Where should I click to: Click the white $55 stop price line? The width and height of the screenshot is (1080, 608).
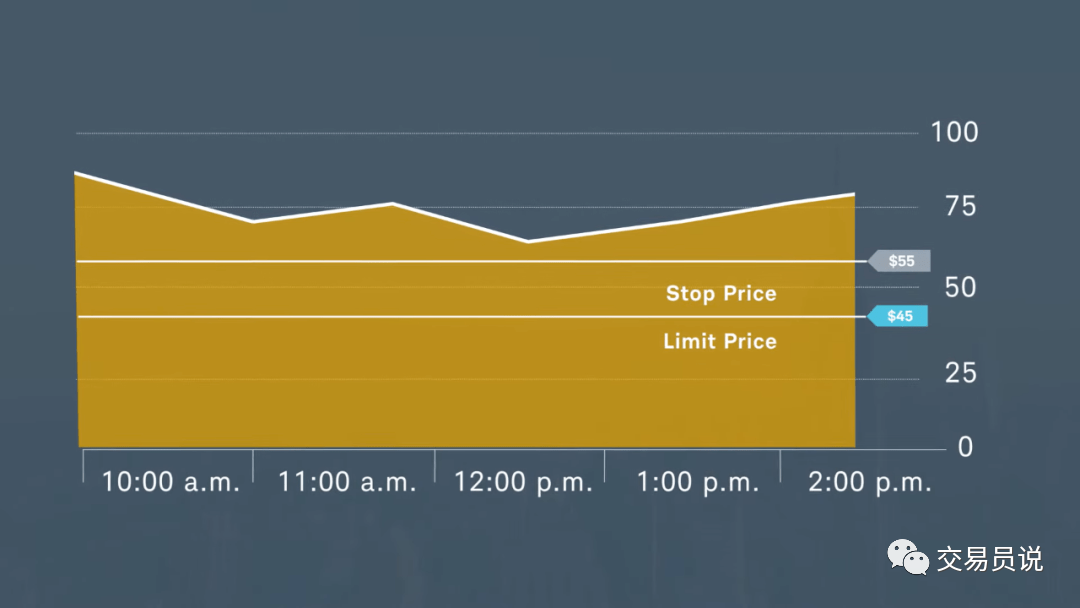(472, 261)
